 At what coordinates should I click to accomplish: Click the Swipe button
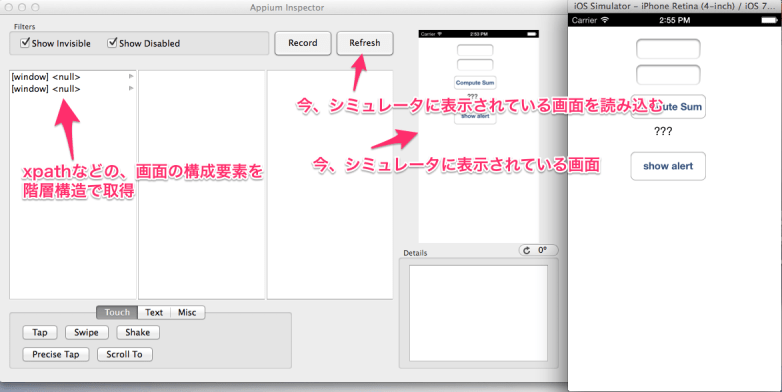[86, 333]
